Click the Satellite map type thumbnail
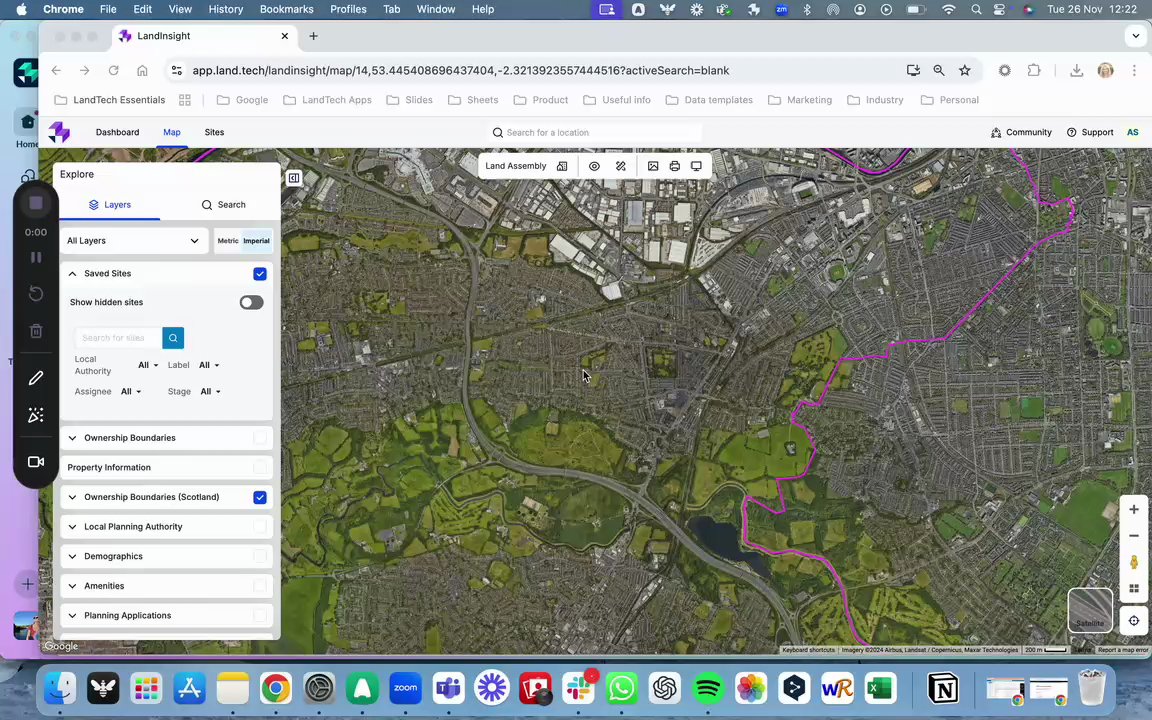This screenshot has height=720, width=1152. click(x=1089, y=609)
